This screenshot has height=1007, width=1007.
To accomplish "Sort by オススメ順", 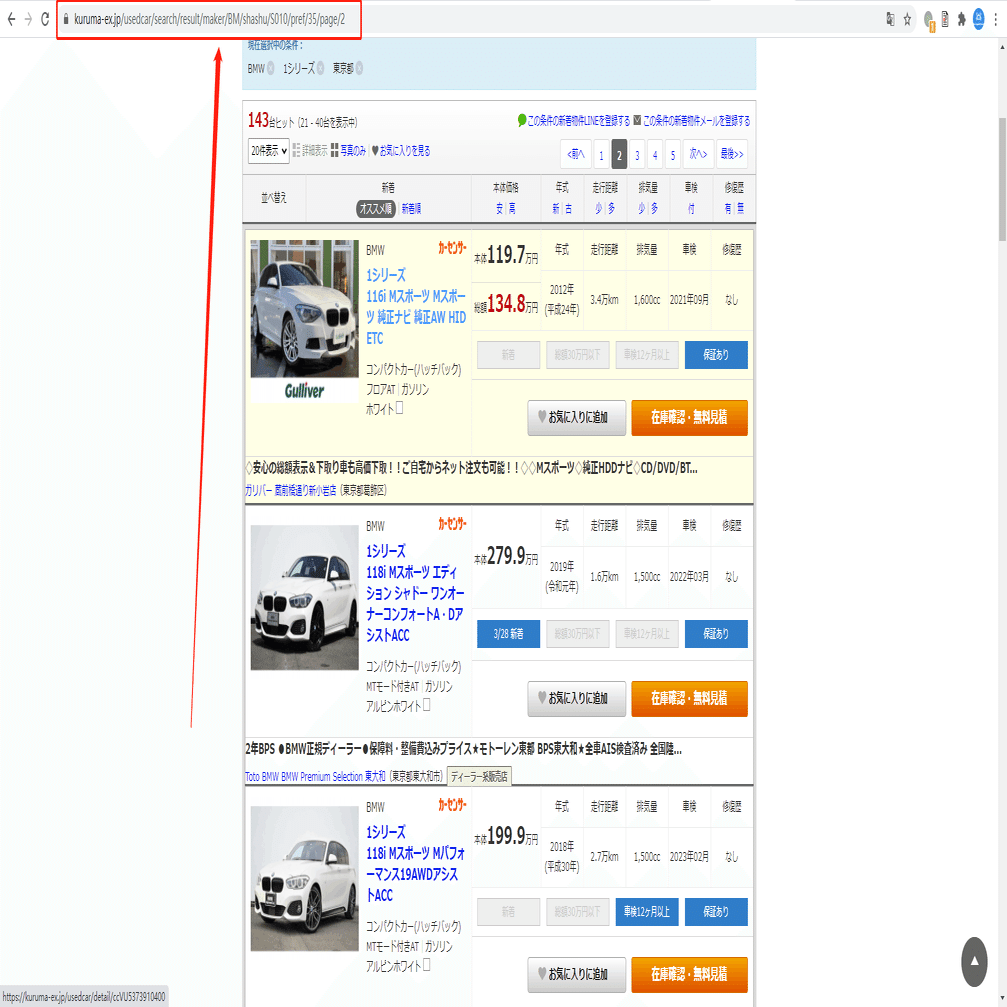I will [376, 209].
